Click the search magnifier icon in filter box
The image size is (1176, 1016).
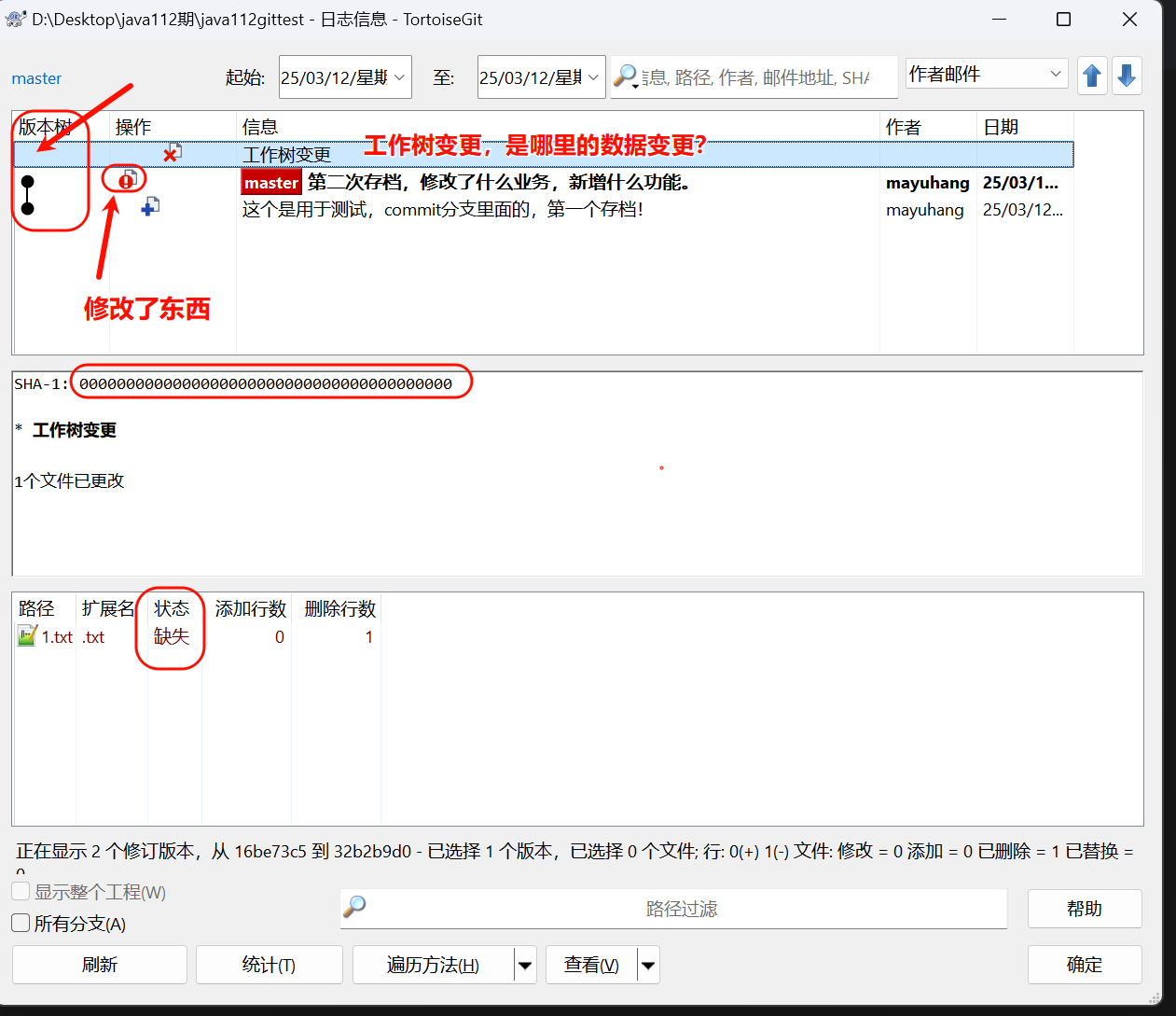click(x=626, y=76)
